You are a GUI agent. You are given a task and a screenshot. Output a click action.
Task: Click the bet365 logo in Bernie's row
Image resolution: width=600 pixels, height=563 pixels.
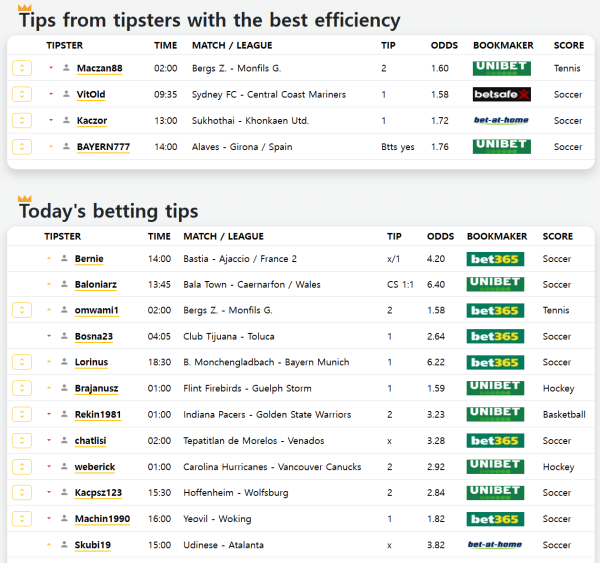pos(495,259)
